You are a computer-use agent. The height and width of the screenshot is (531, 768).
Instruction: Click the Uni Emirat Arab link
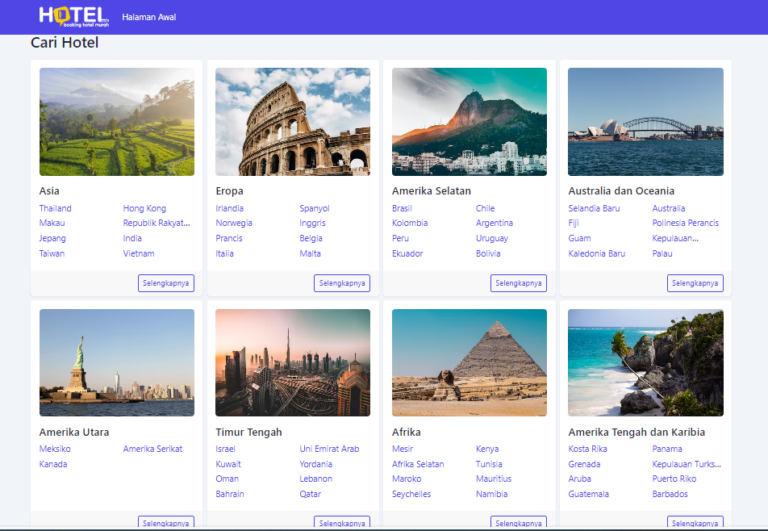(329, 449)
